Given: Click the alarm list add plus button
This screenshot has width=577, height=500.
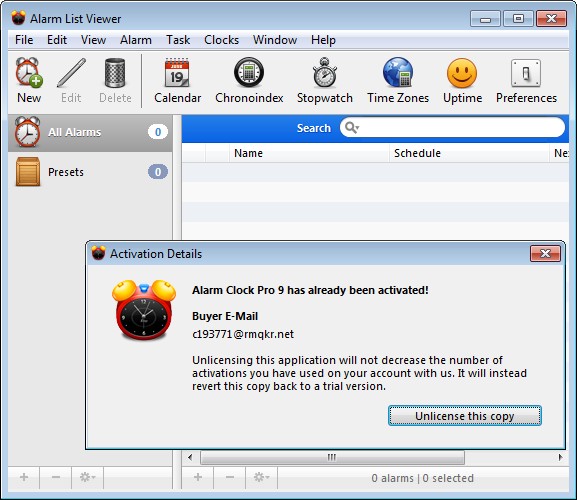Looking at the screenshot, I should [x=198, y=478].
